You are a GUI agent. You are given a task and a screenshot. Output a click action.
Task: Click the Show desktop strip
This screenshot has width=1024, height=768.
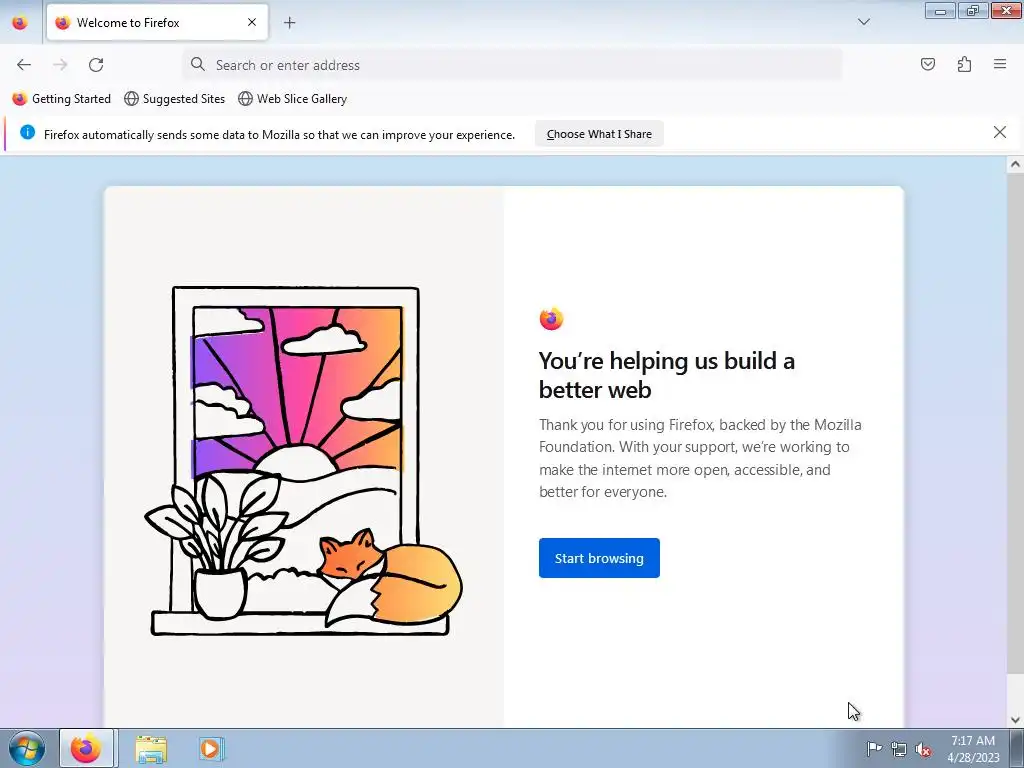coord(1017,748)
